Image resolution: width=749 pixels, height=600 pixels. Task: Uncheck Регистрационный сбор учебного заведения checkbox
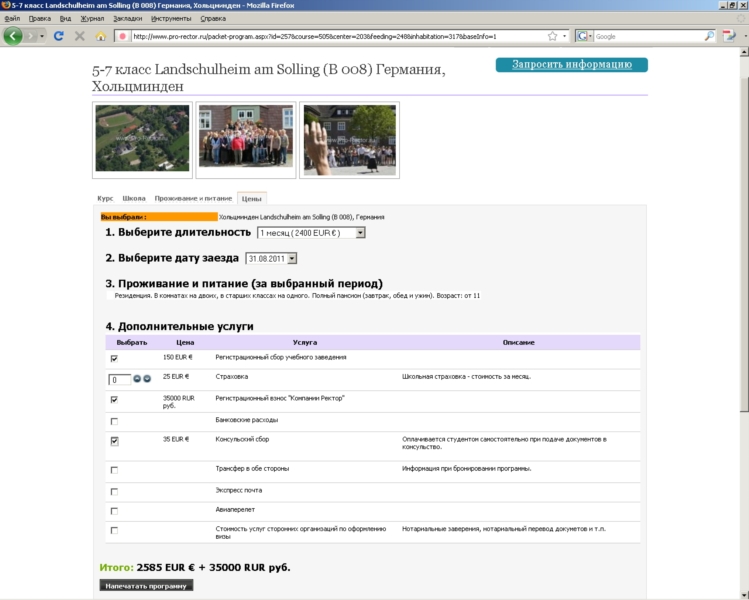114,358
